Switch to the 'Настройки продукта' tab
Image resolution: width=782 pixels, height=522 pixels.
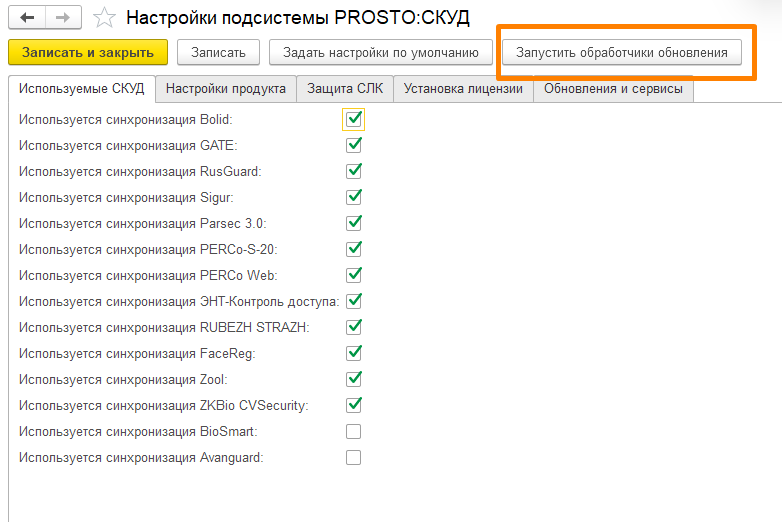point(226,89)
